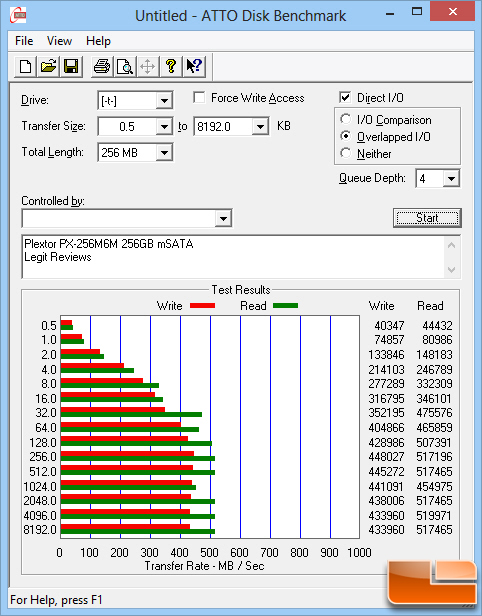Save results with the floppy disk icon

point(71,66)
